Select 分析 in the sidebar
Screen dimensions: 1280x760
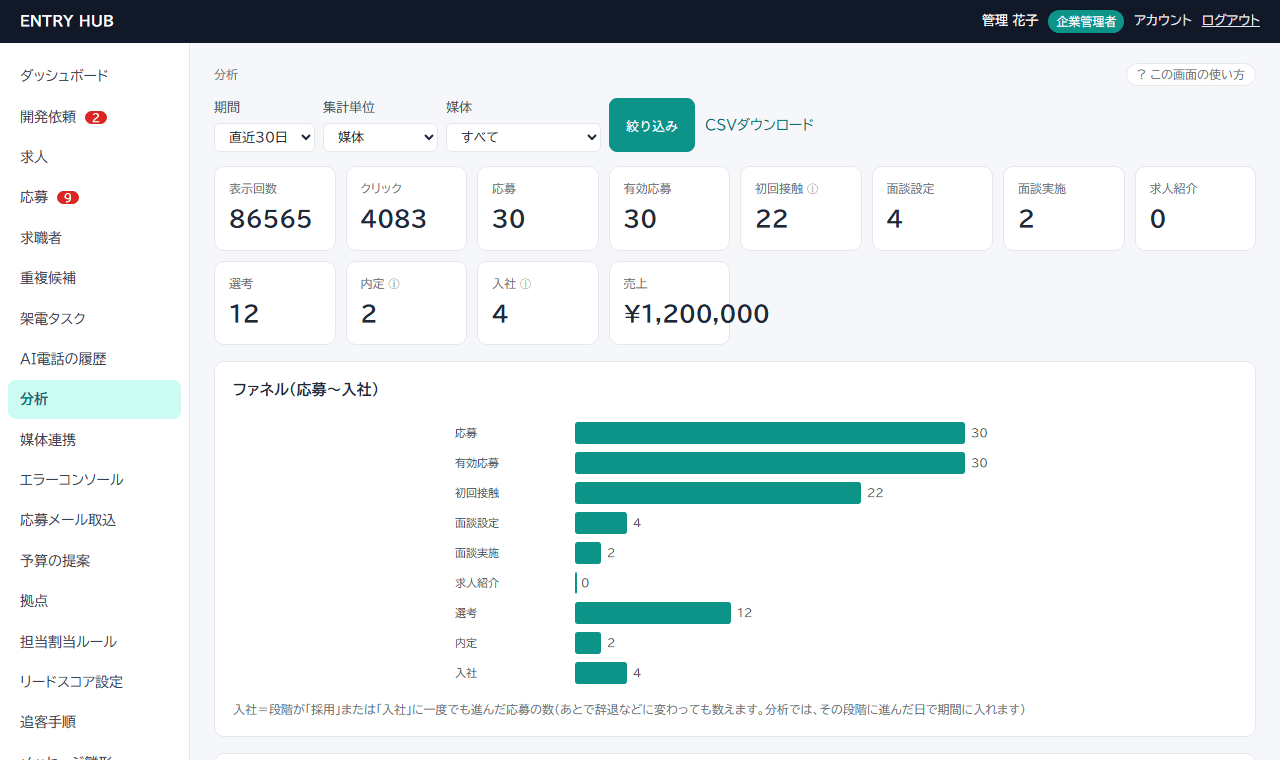click(94, 399)
